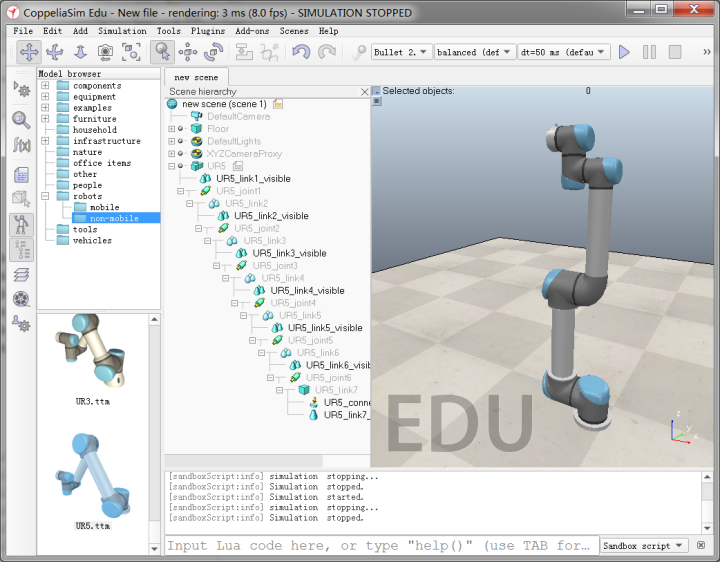Screen dimensions: 720x562
Task: Open the Sandbox script dropdown
Action: pyautogui.click(x=645, y=545)
